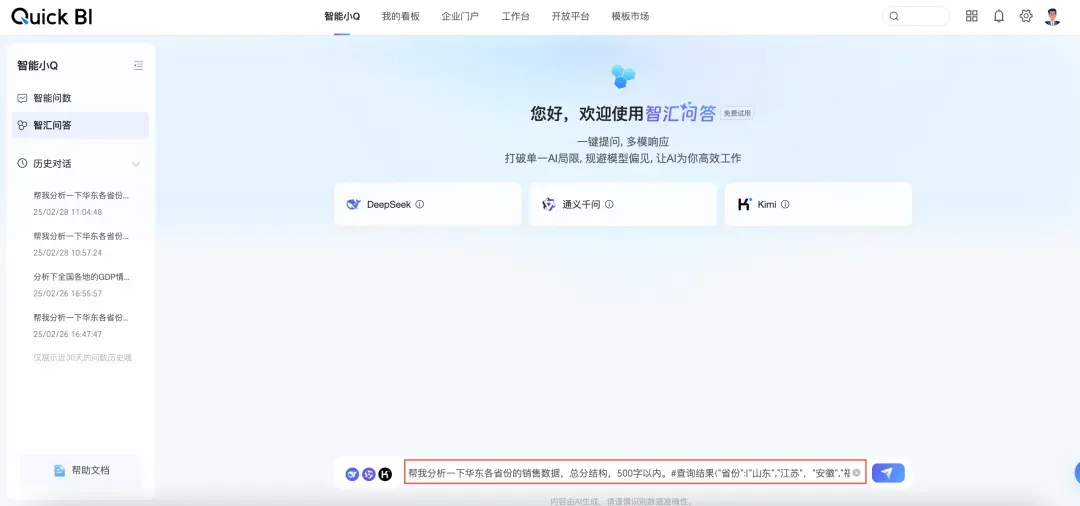The width and height of the screenshot is (1080, 506).
Task: Click the top search box
Action: [x=915, y=16]
